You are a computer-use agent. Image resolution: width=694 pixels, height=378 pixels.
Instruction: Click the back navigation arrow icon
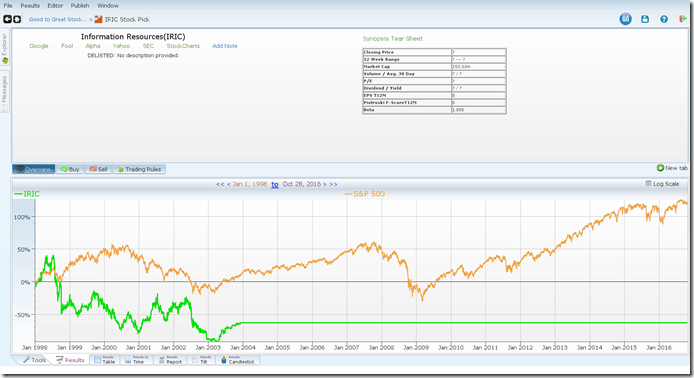pyautogui.click(x=8, y=19)
